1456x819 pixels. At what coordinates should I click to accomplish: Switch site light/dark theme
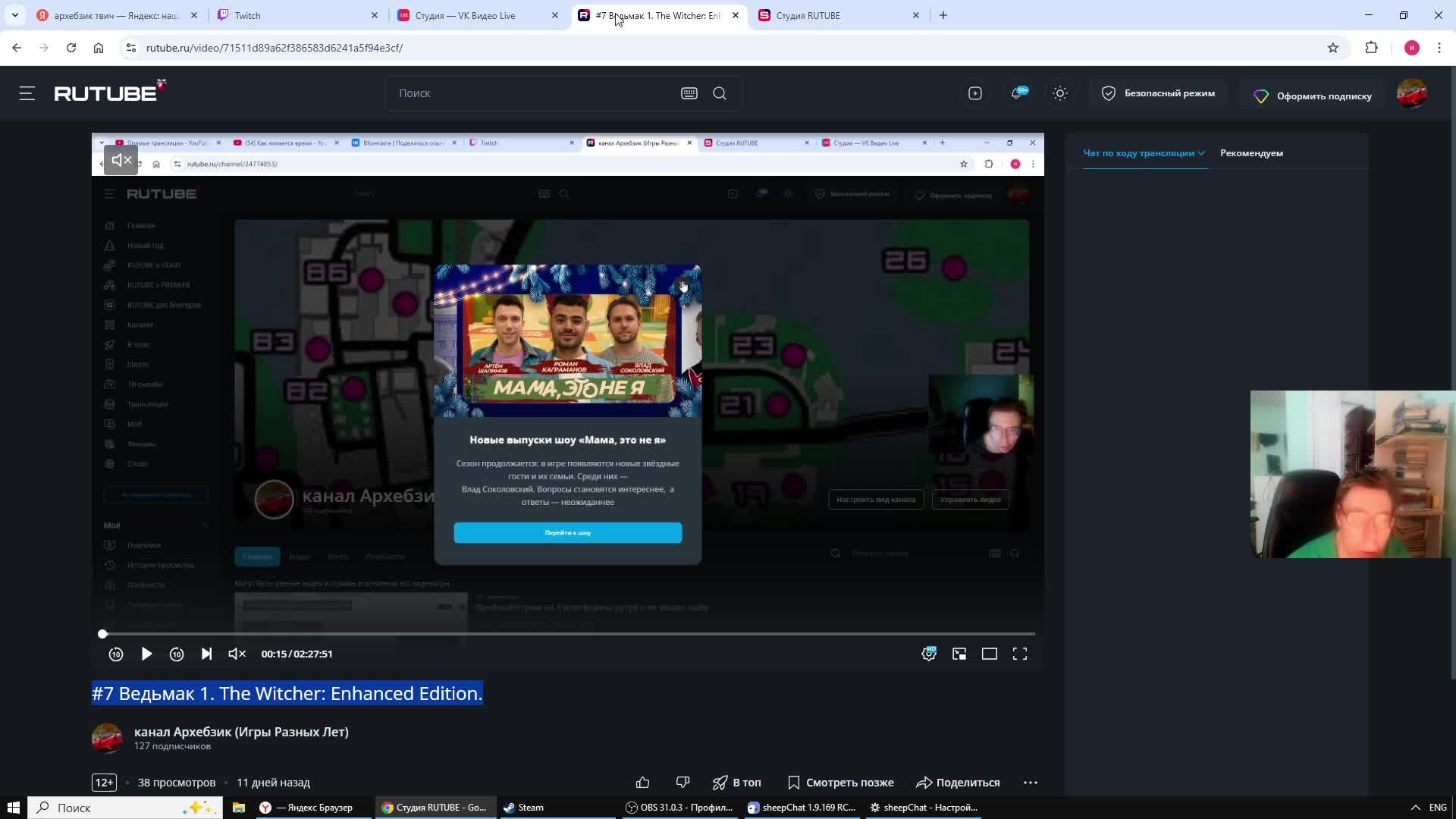click(1060, 93)
